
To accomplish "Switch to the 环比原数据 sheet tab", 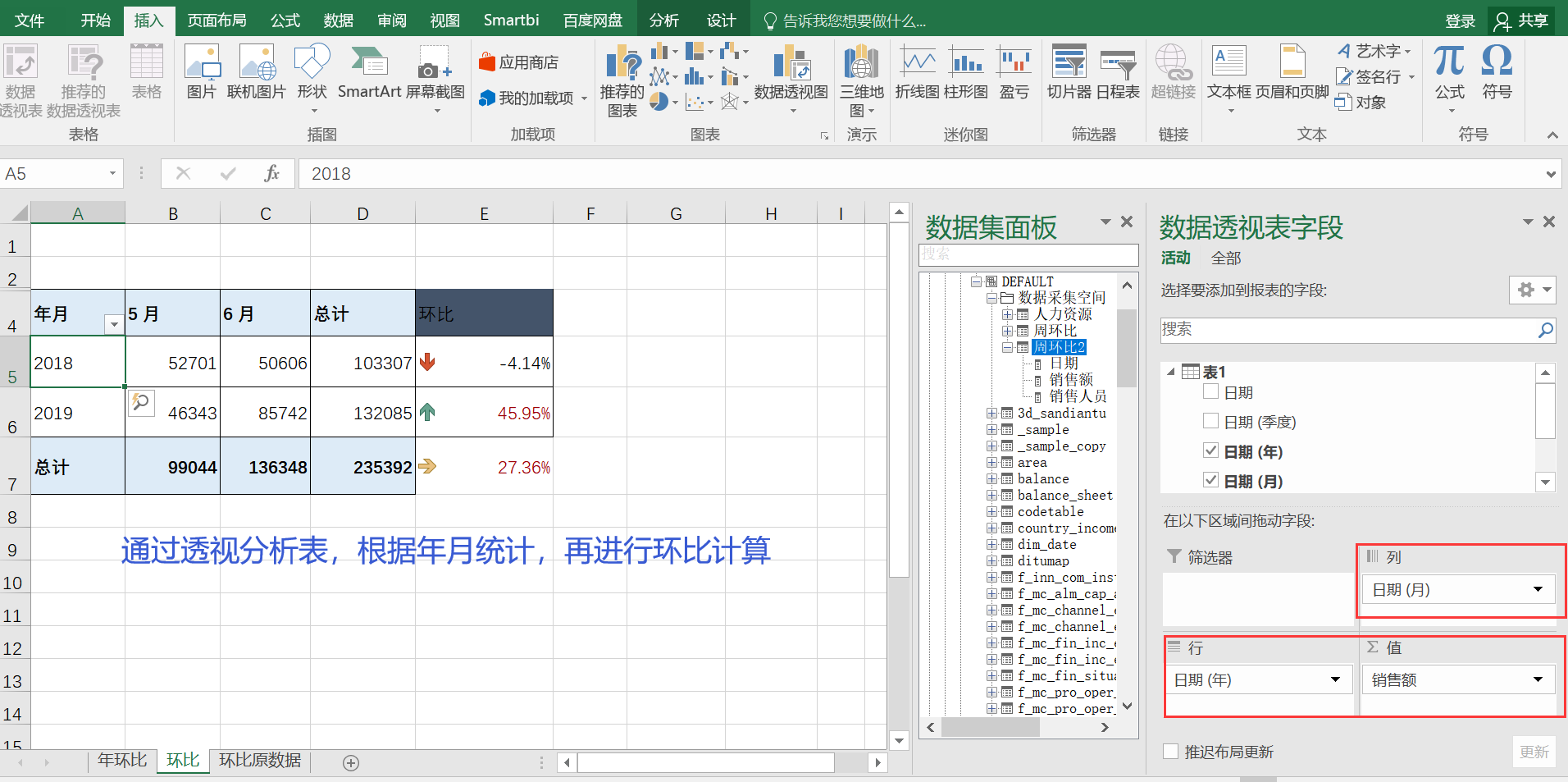I will [x=260, y=760].
